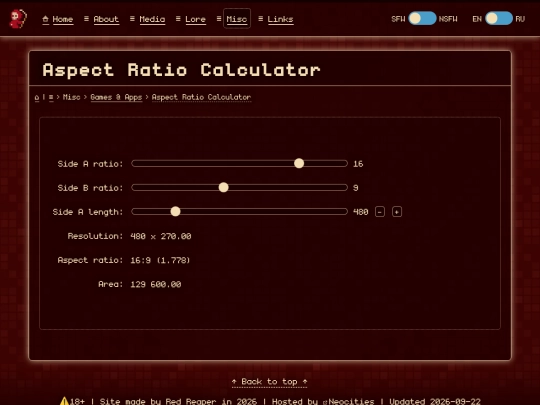The height and width of the screenshot is (405, 540).
Task: Click the Aspect Ratio Calculator breadcrumb link
Action: tap(201, 97)
